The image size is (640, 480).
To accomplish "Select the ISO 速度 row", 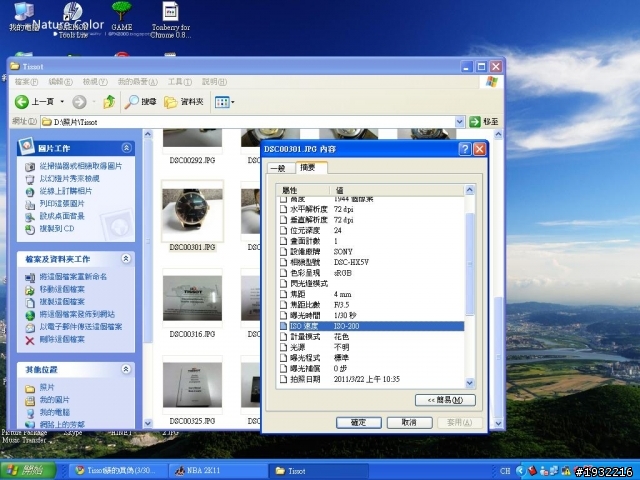I will (x=371, y=326).
